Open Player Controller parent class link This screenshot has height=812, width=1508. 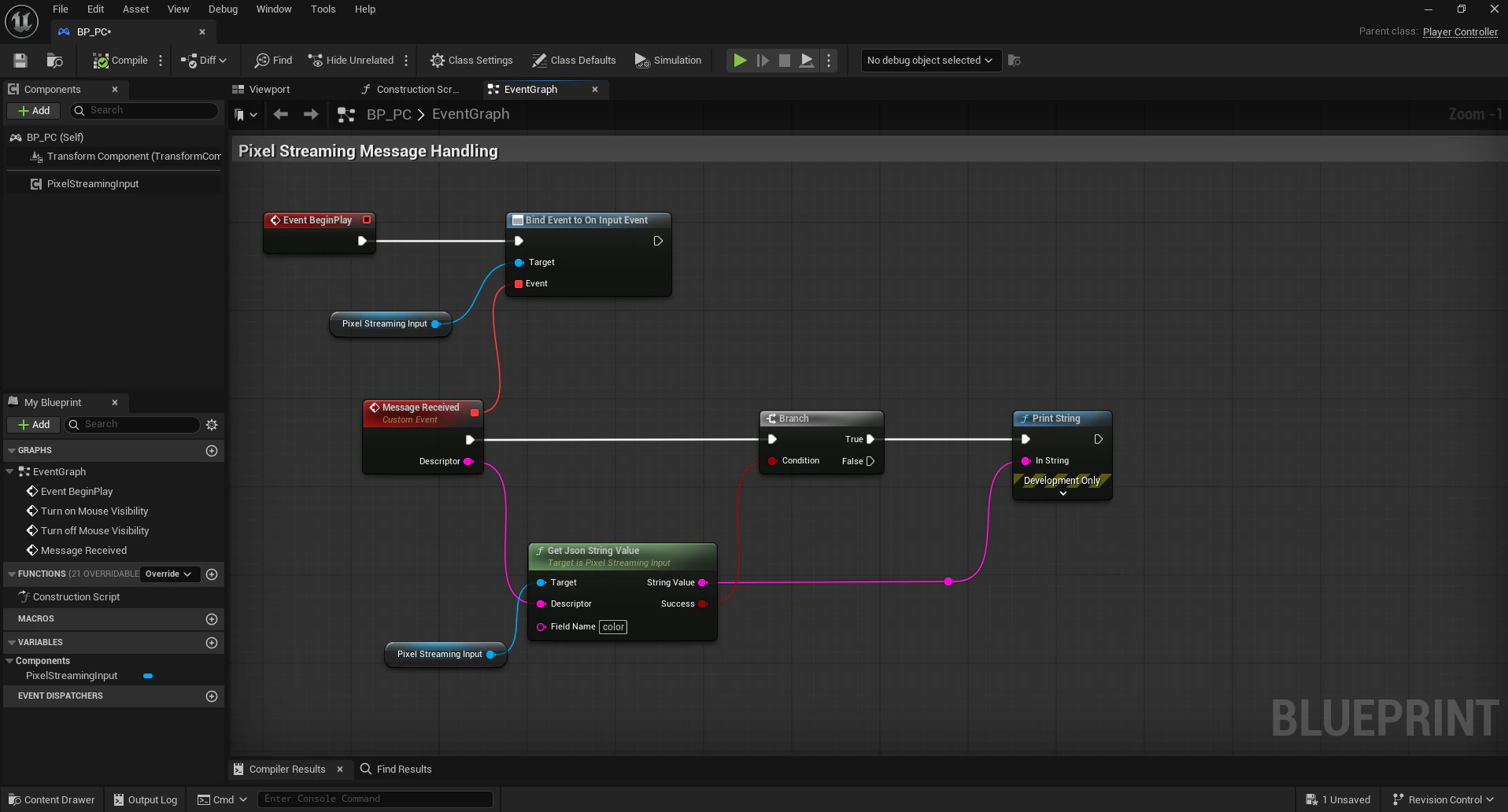pyautogui.click(x=1460, y=31)
